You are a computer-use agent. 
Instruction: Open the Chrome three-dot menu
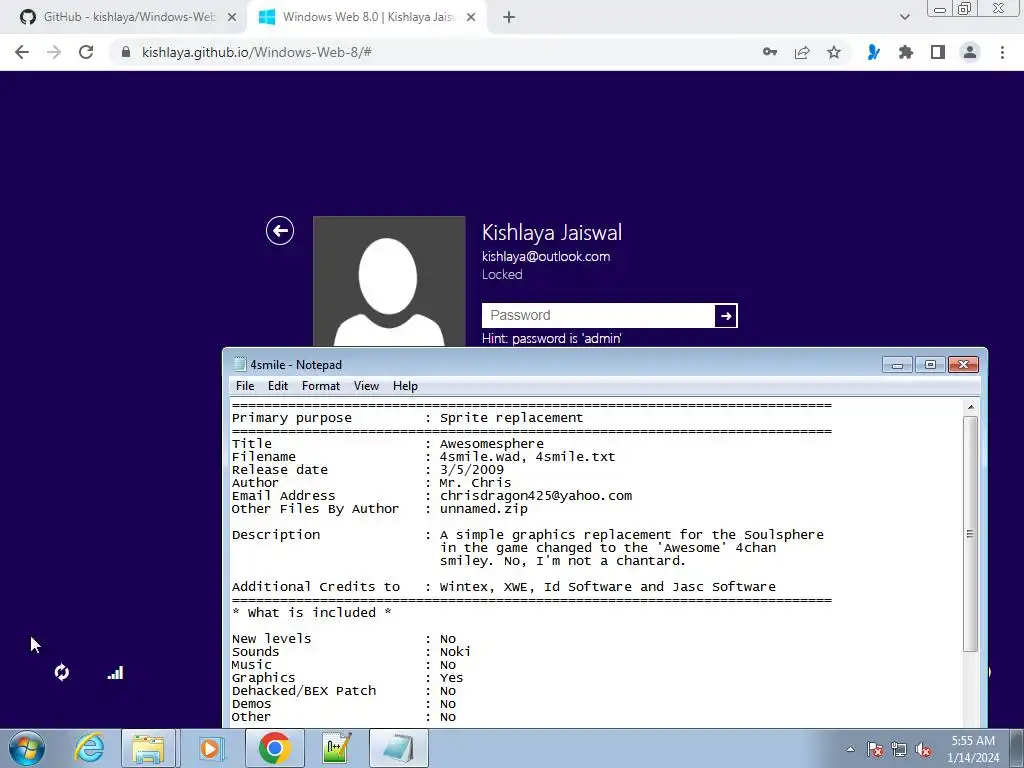coord(1002,52)
